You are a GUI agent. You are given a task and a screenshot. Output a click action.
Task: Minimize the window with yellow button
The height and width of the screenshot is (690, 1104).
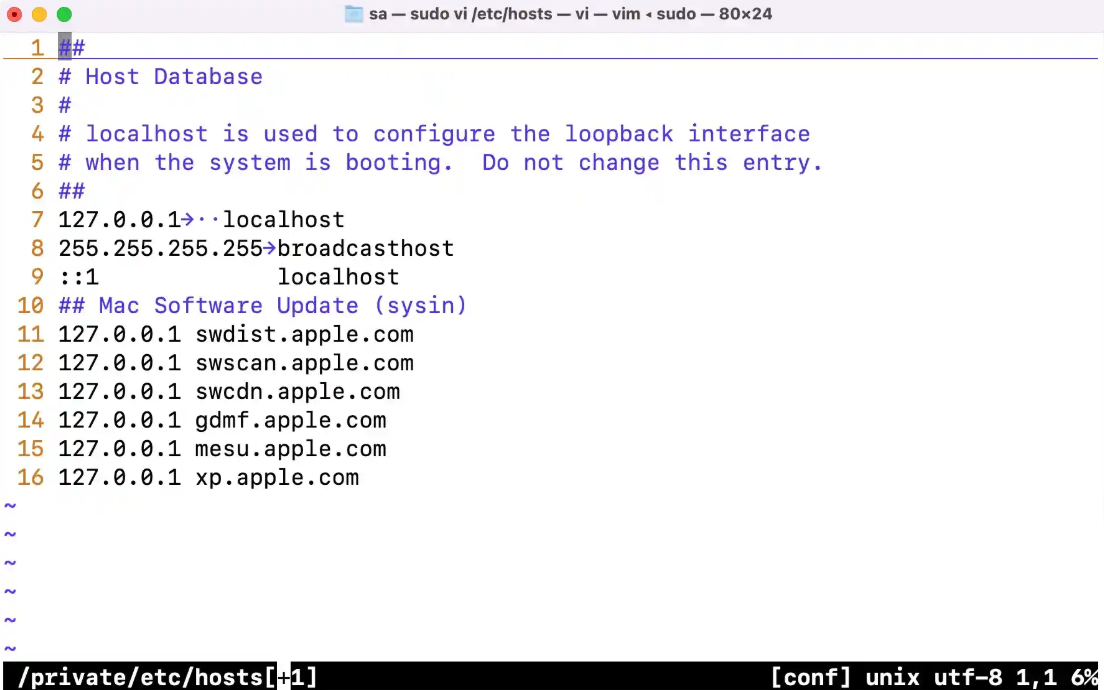click(39, 14)
